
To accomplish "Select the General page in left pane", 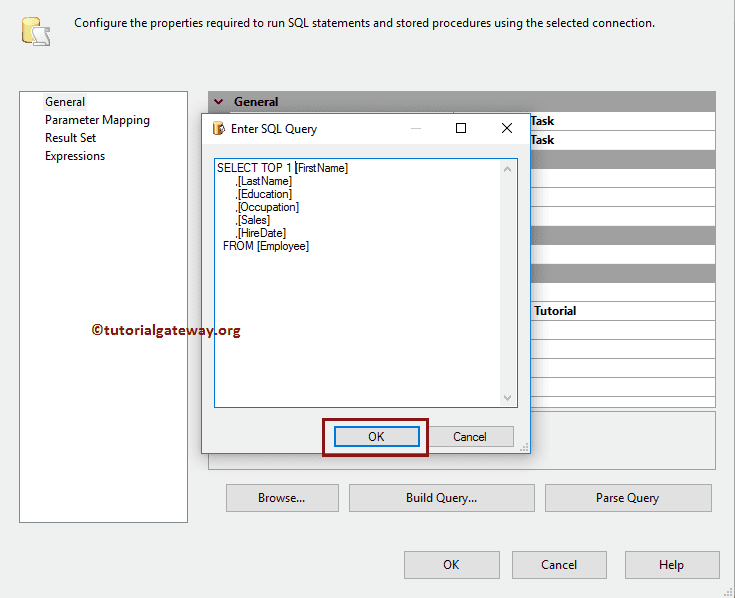I will [x=65, y=102].
